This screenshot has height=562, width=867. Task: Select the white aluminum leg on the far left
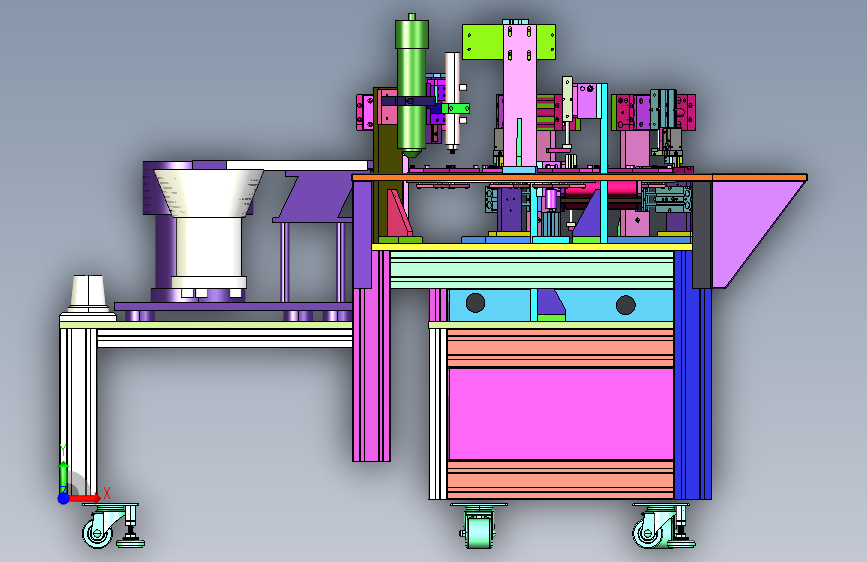[x=78, y=412]
